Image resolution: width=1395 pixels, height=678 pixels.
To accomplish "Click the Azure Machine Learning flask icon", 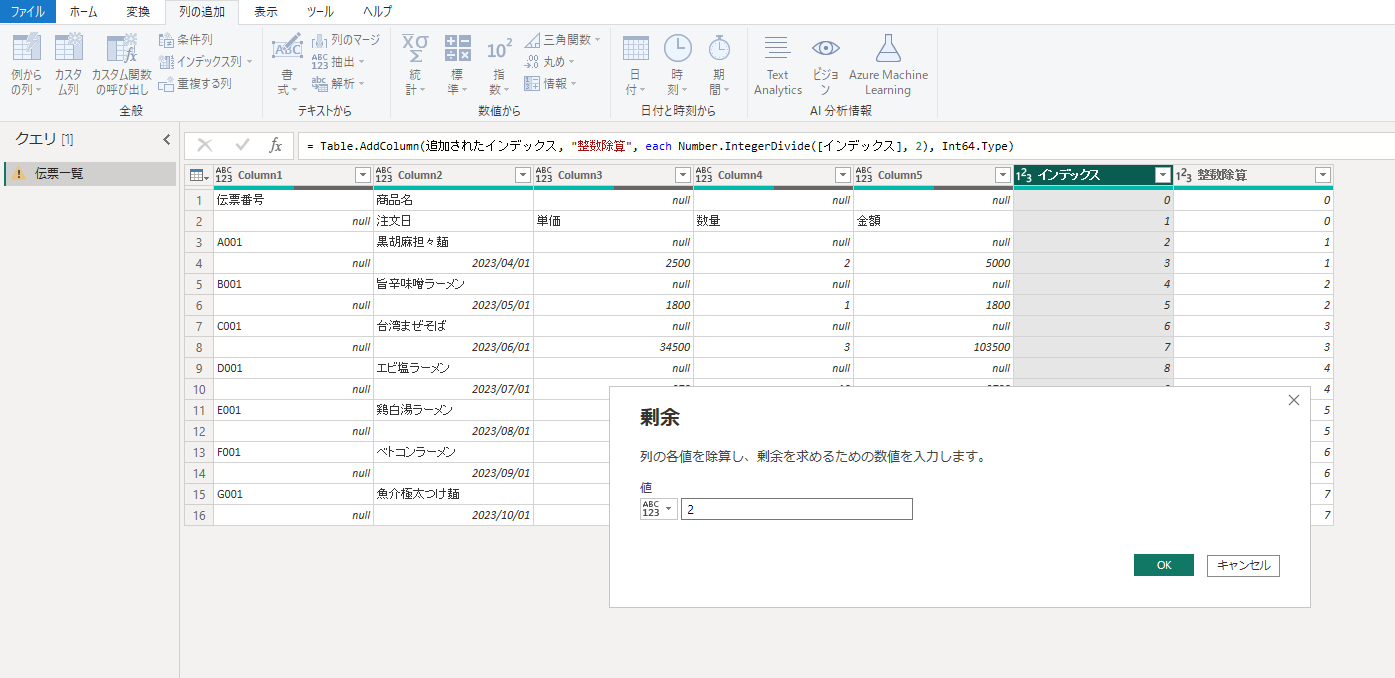I will coord(888,48).
